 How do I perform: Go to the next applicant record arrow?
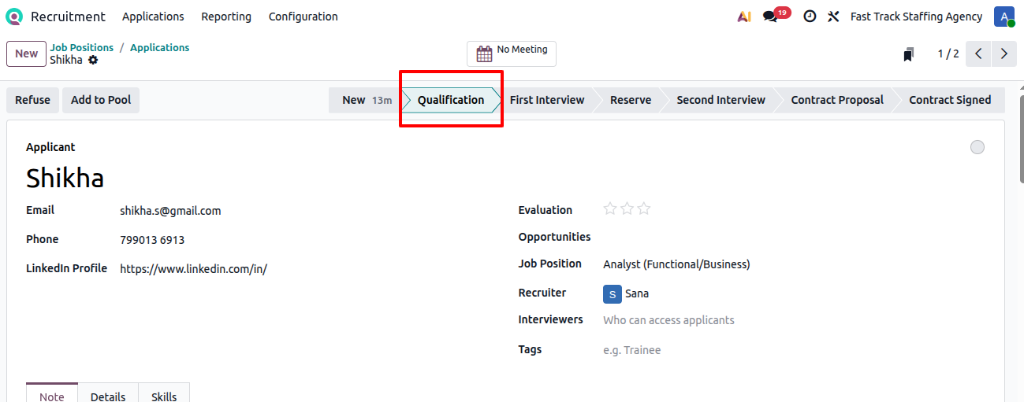click(1003, 54)
